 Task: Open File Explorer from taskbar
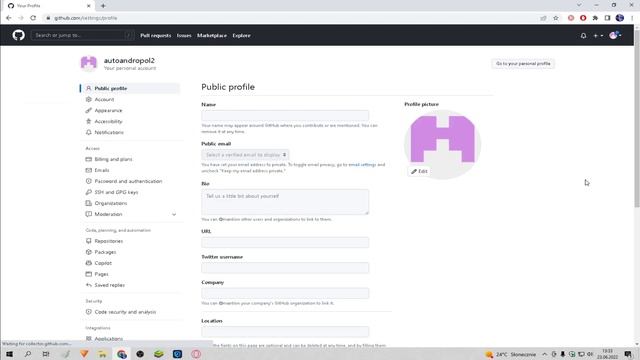pos(102,354)
